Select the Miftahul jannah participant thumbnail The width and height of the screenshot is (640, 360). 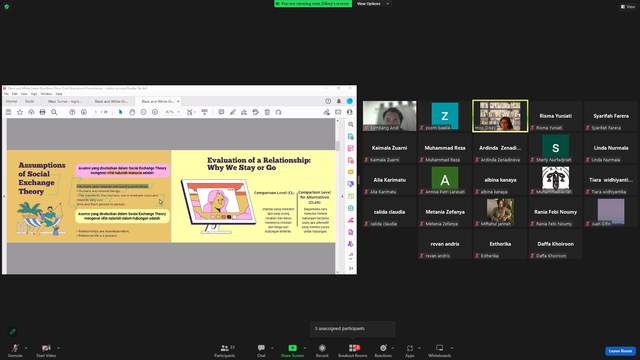(500, 212)
